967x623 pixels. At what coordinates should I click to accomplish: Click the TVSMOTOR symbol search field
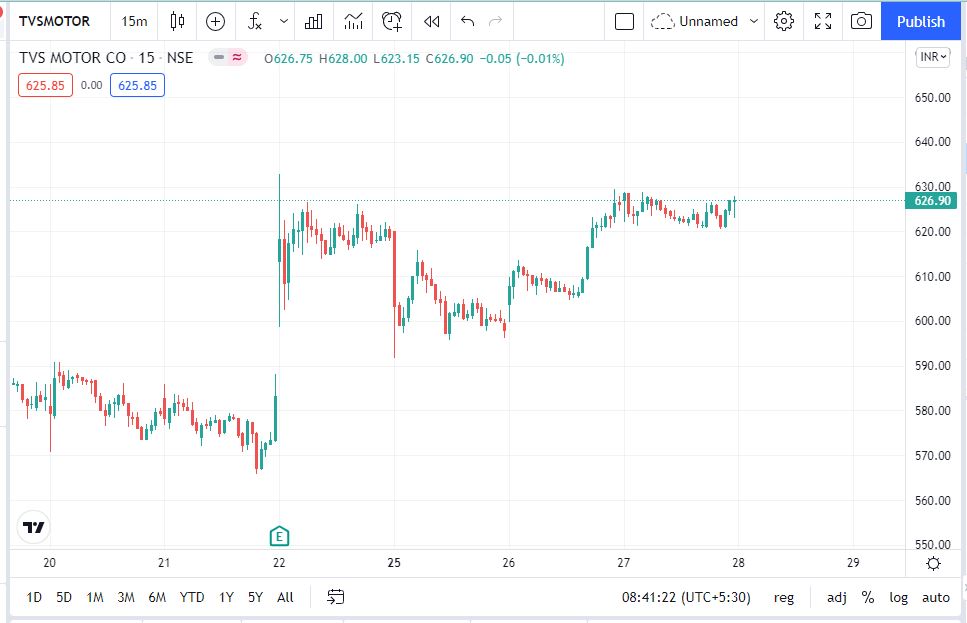tap(55, 21)
